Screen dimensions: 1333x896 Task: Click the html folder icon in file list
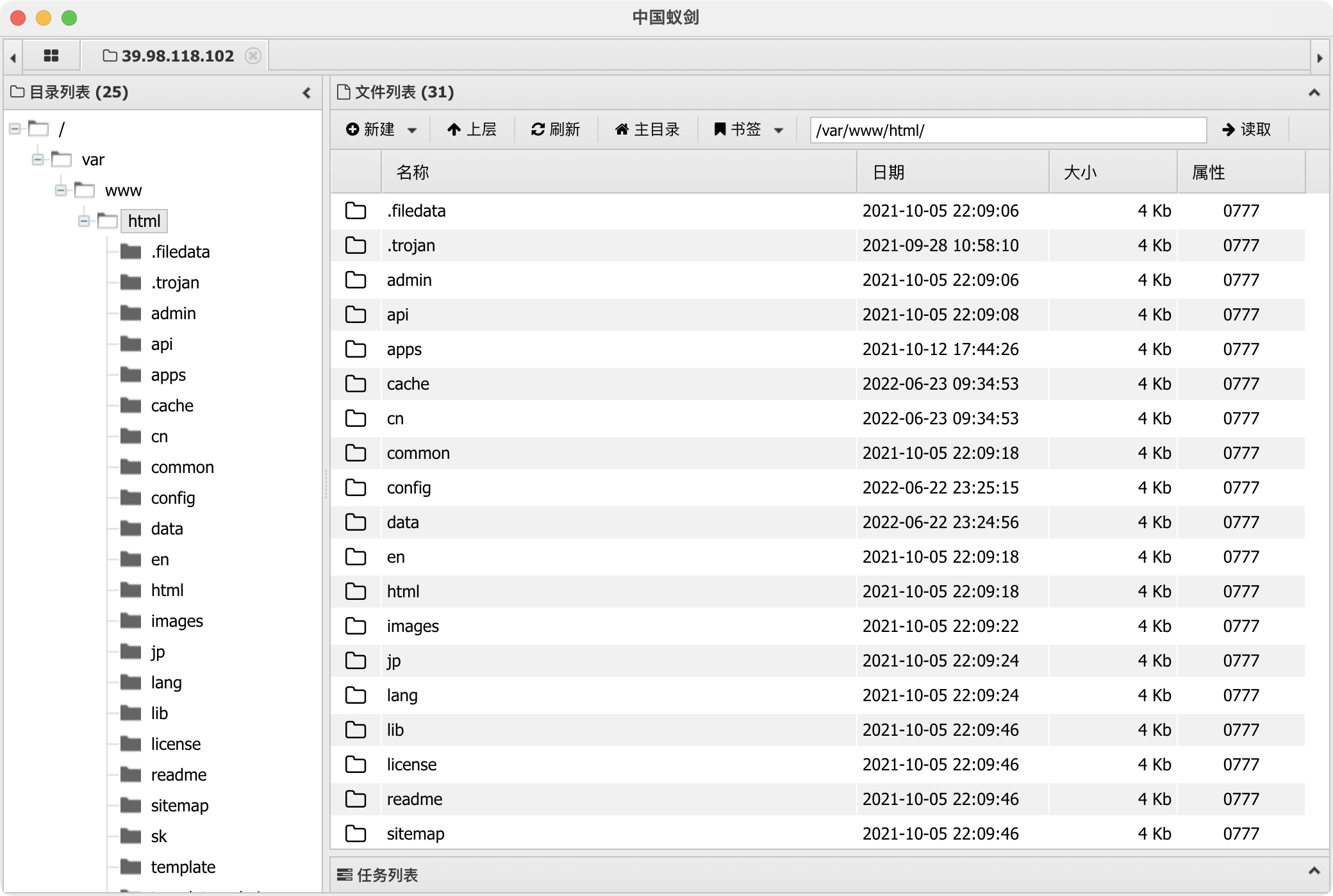(356, 592)
